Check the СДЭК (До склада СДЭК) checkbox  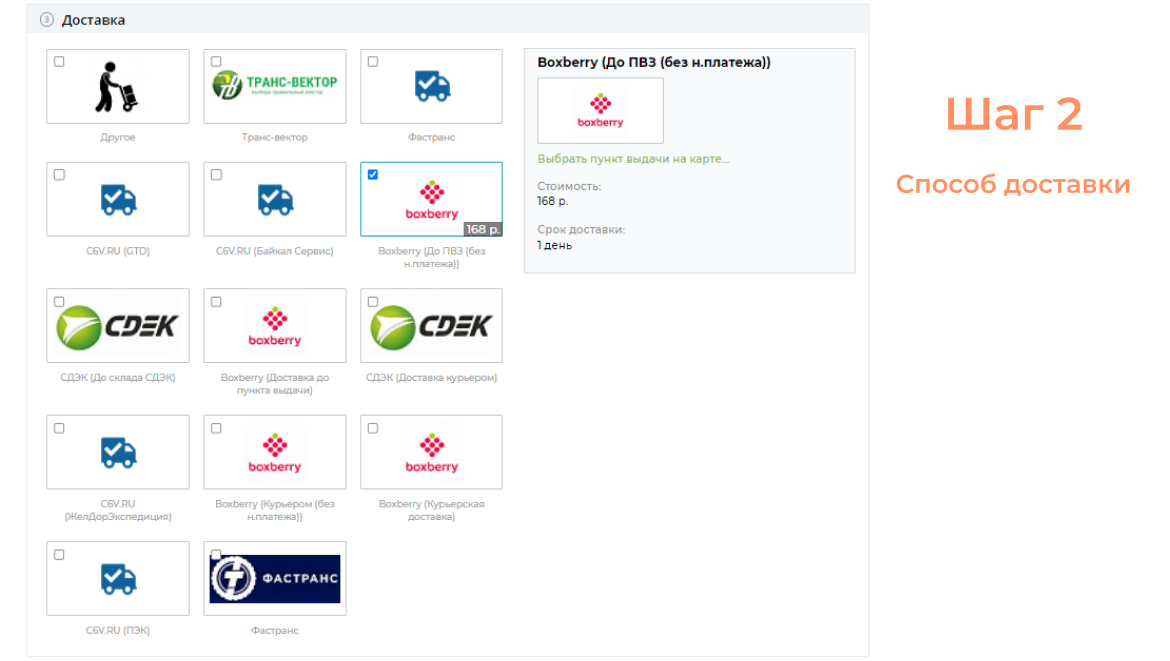click(x=59, y=301)
